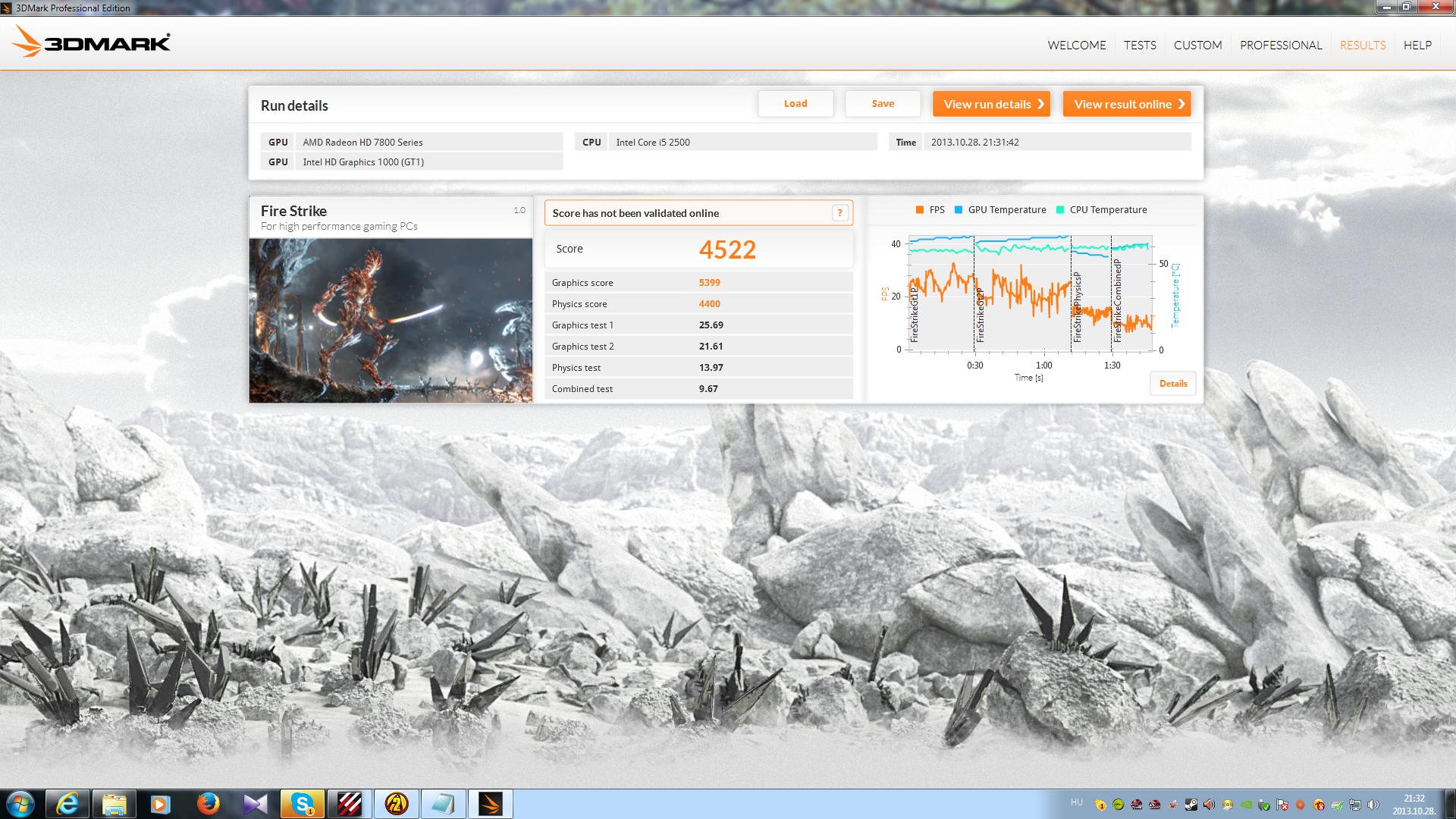This screenshot has height=819, width=1456.
Task: Launch Firefox from taskbar
Action: click(208, 804)
